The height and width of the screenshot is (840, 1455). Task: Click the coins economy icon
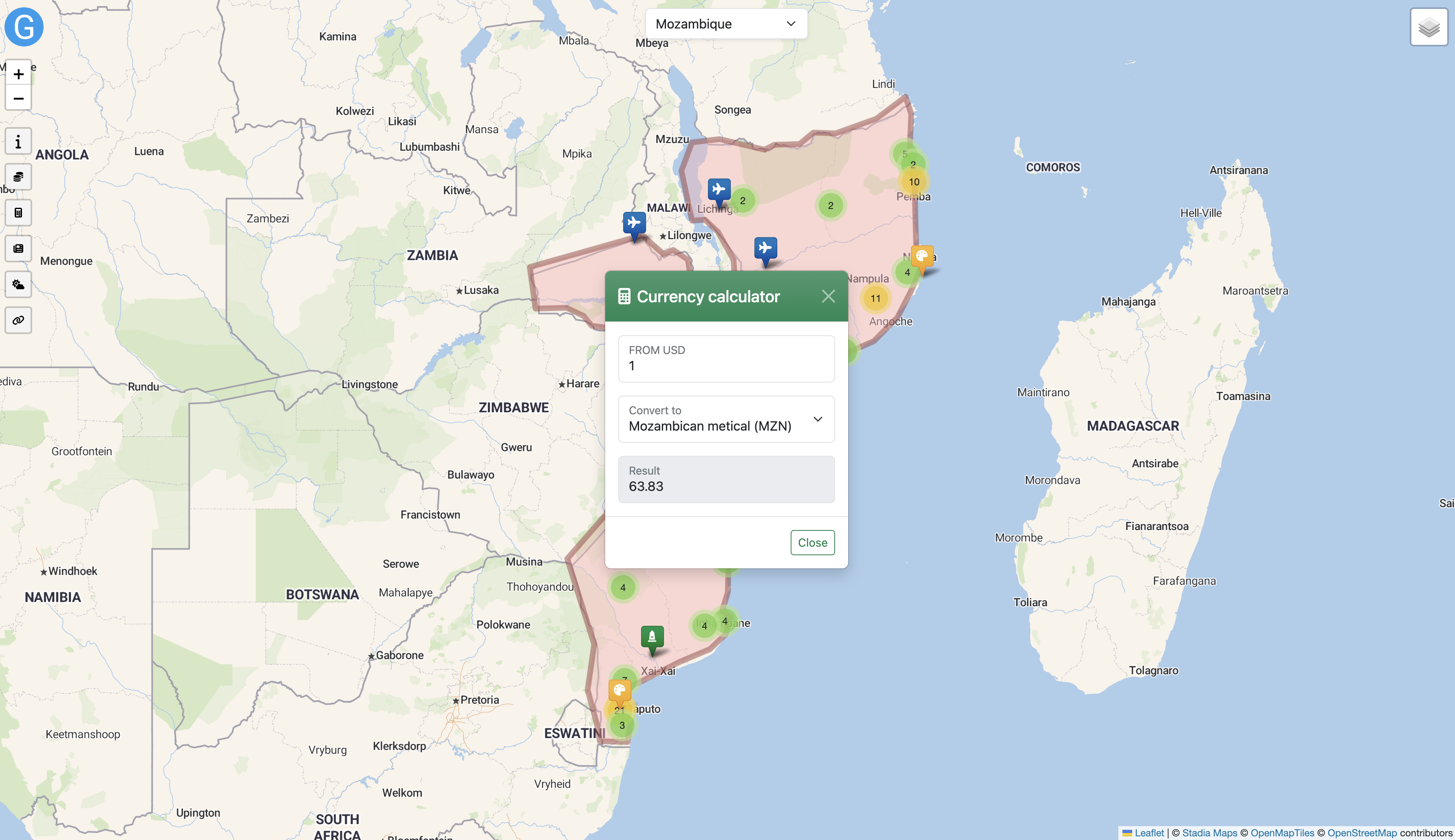(x=18, y=177)
